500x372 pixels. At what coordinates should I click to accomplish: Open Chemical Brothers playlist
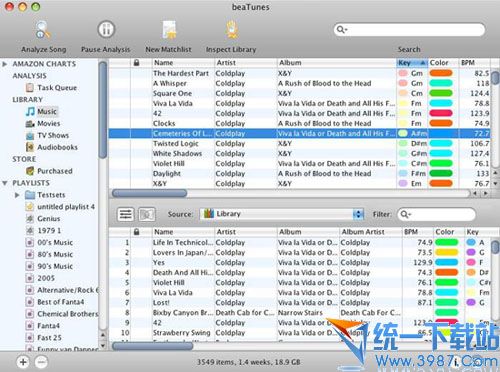coord(62,314)
